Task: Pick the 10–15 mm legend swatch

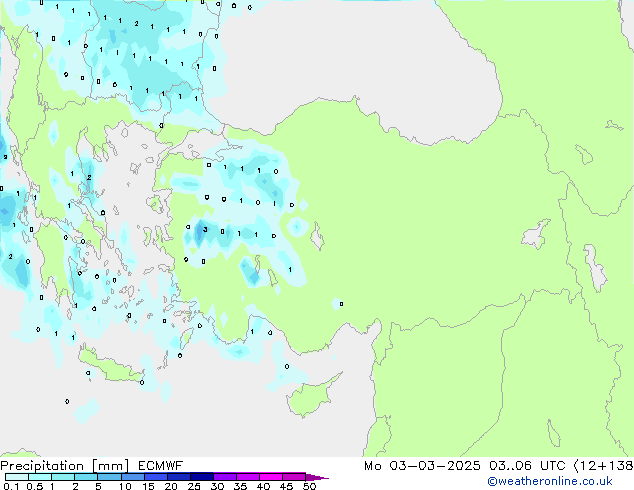Action: tap(132, 477)
